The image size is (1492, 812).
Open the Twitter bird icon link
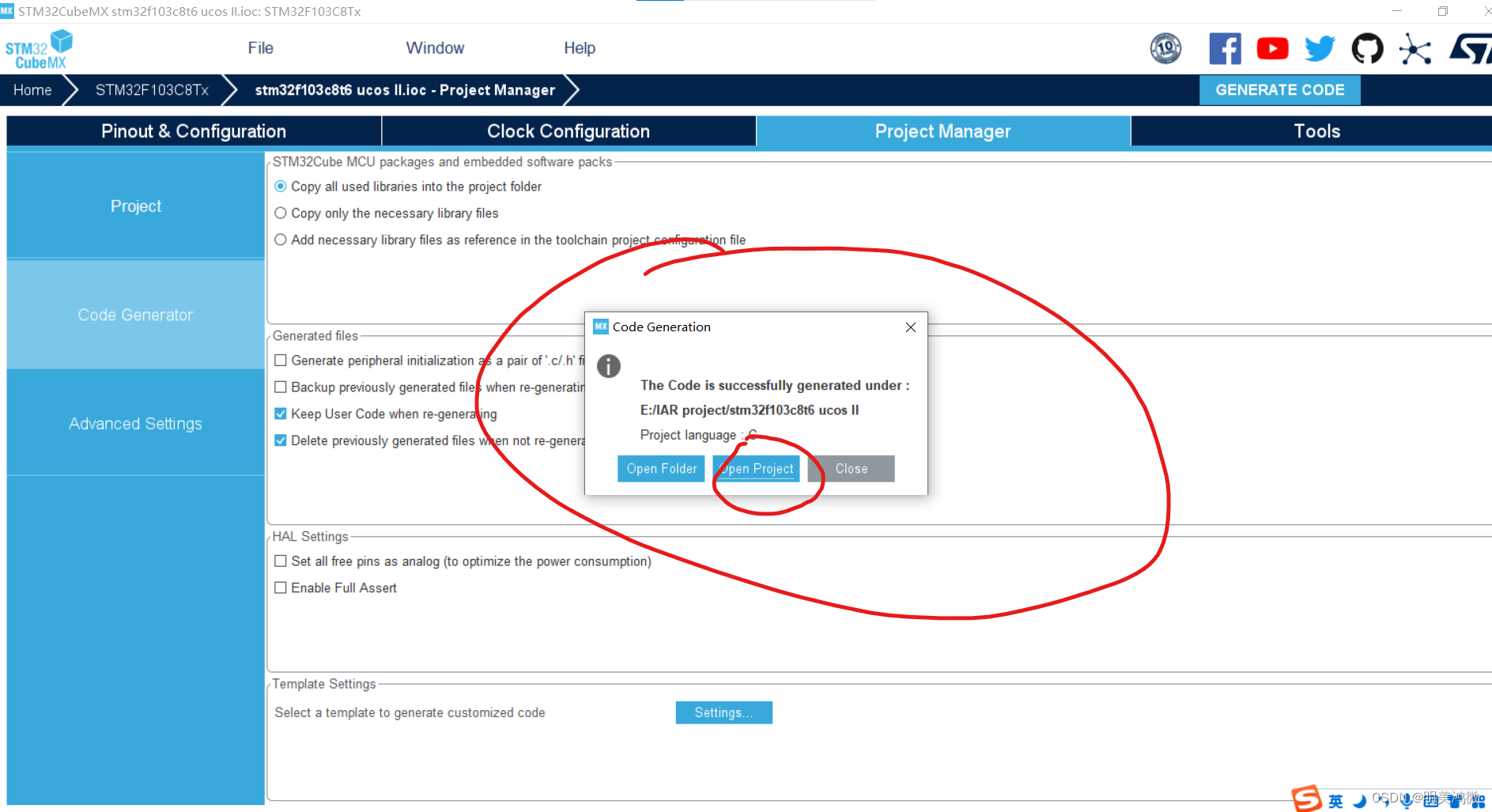coord(1320,49)
